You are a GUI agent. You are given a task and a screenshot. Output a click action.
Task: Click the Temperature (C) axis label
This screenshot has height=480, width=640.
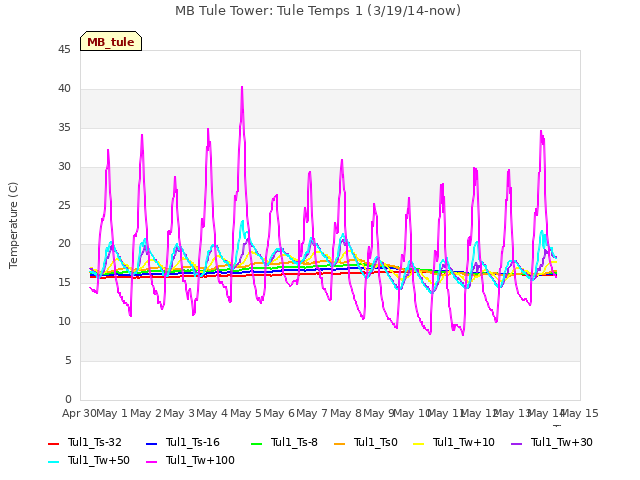pos(13,225)
